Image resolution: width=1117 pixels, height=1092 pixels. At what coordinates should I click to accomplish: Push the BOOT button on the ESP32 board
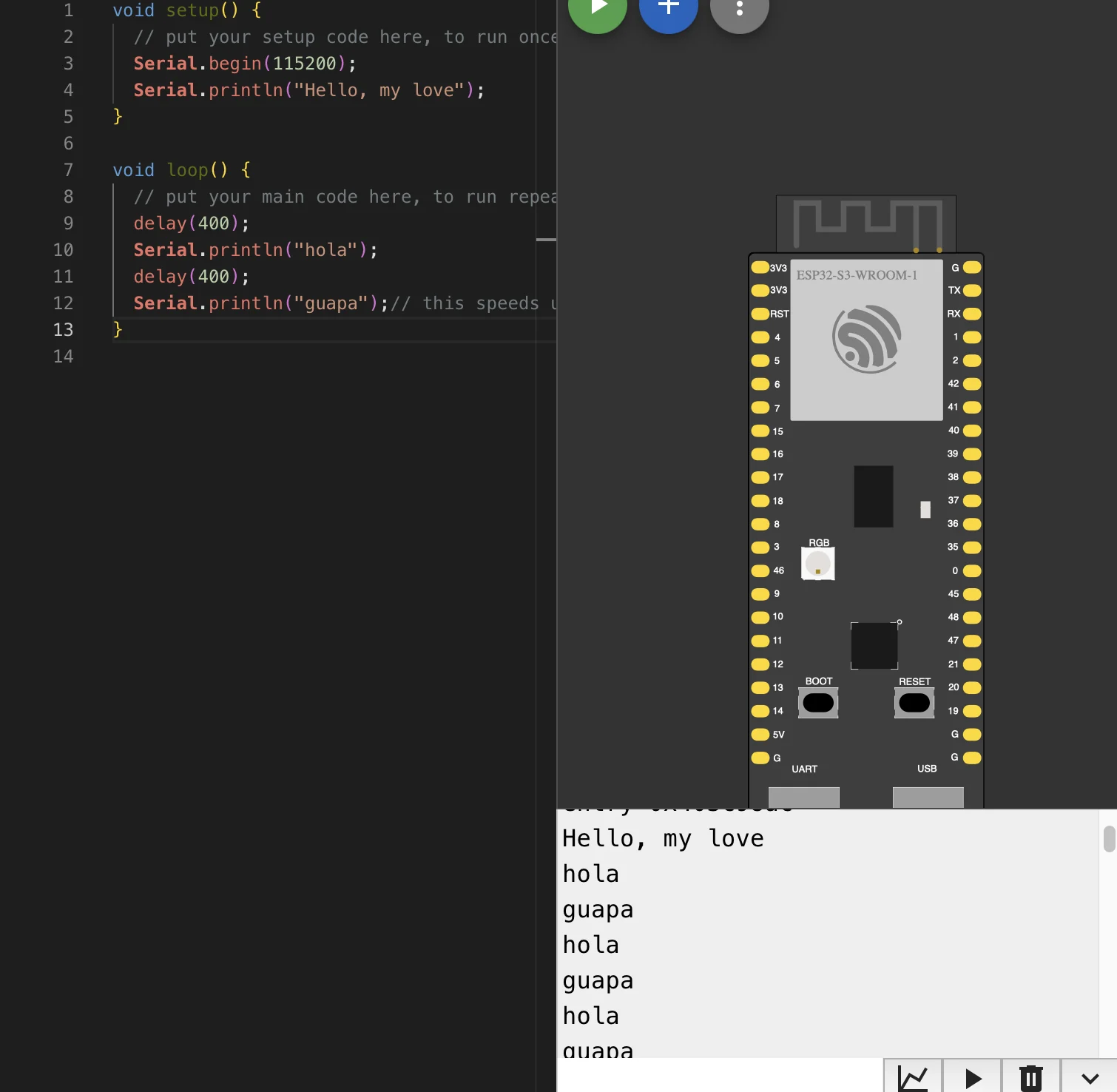[x=818, y=703]
